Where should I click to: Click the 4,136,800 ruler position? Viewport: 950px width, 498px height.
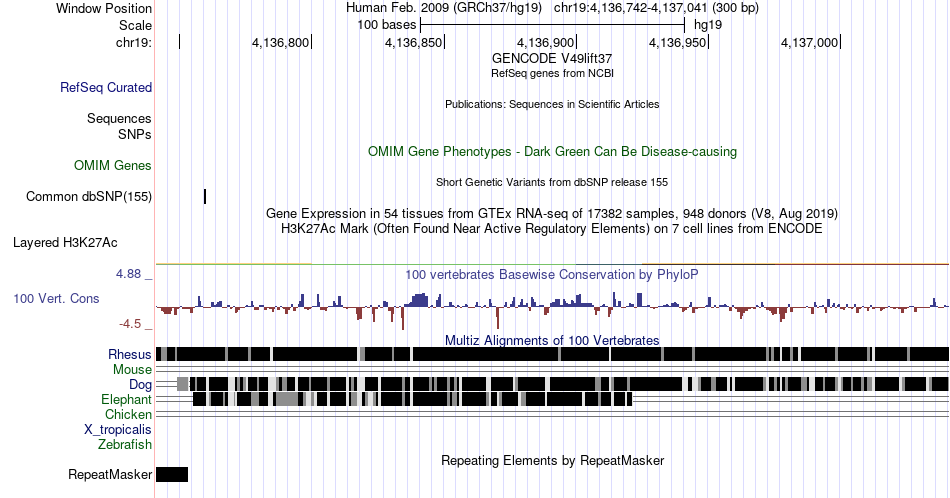(x=280, y=42)
